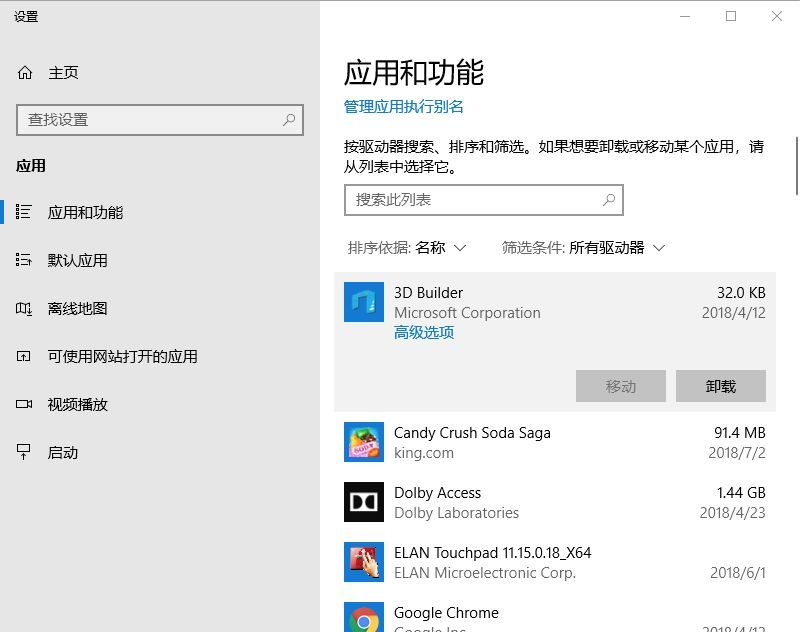
Task: Click the search icon in 搜索此列表 box
Action: click(609, 200)
